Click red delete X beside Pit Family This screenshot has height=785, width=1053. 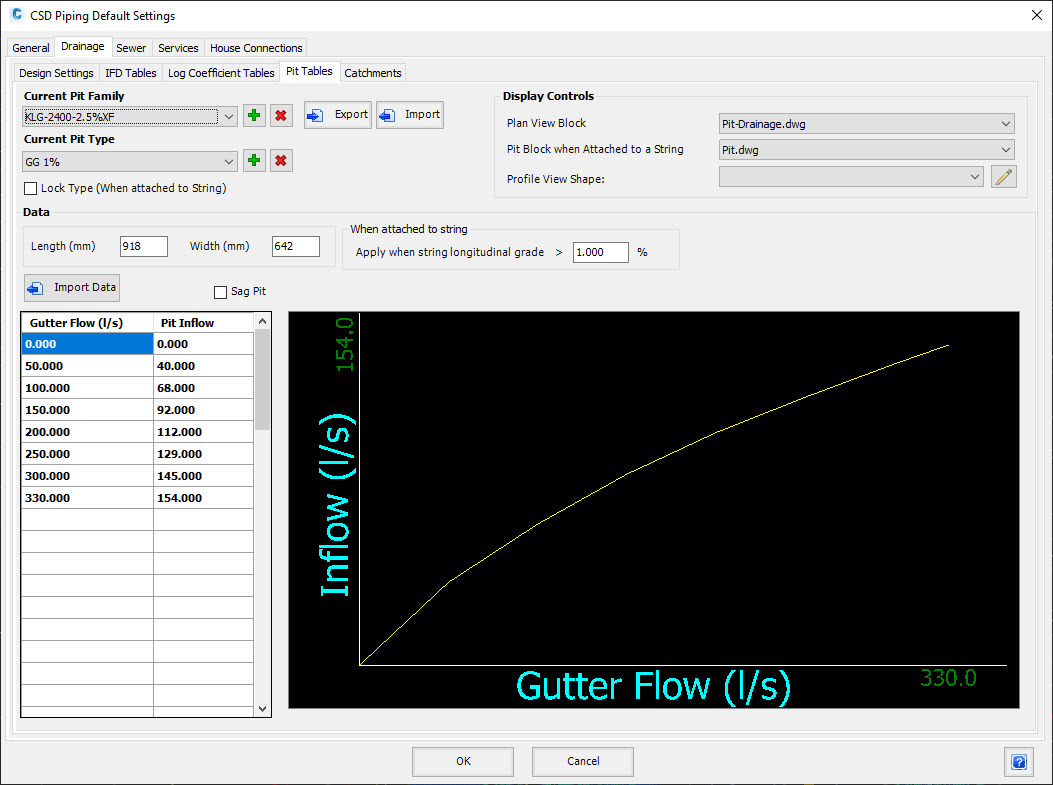point(282,115)
